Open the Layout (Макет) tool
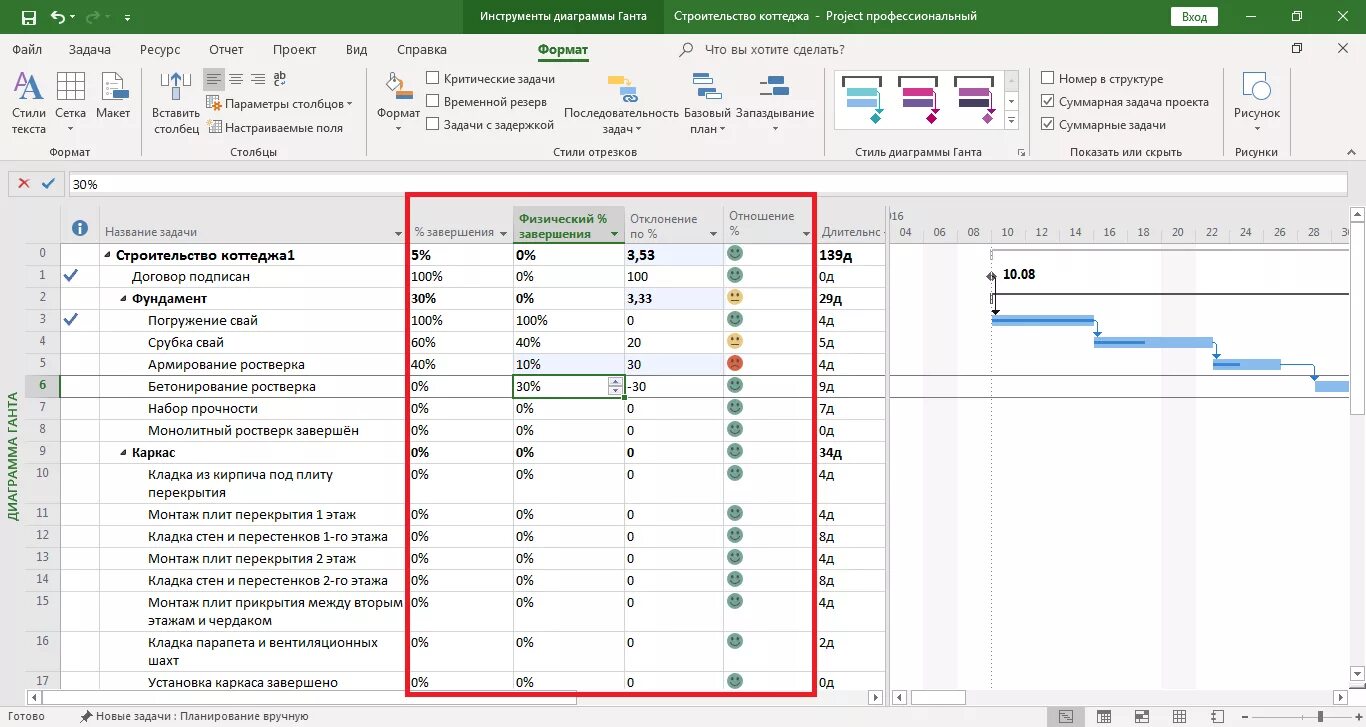The image size is (1366, 727). pos(113,96)
